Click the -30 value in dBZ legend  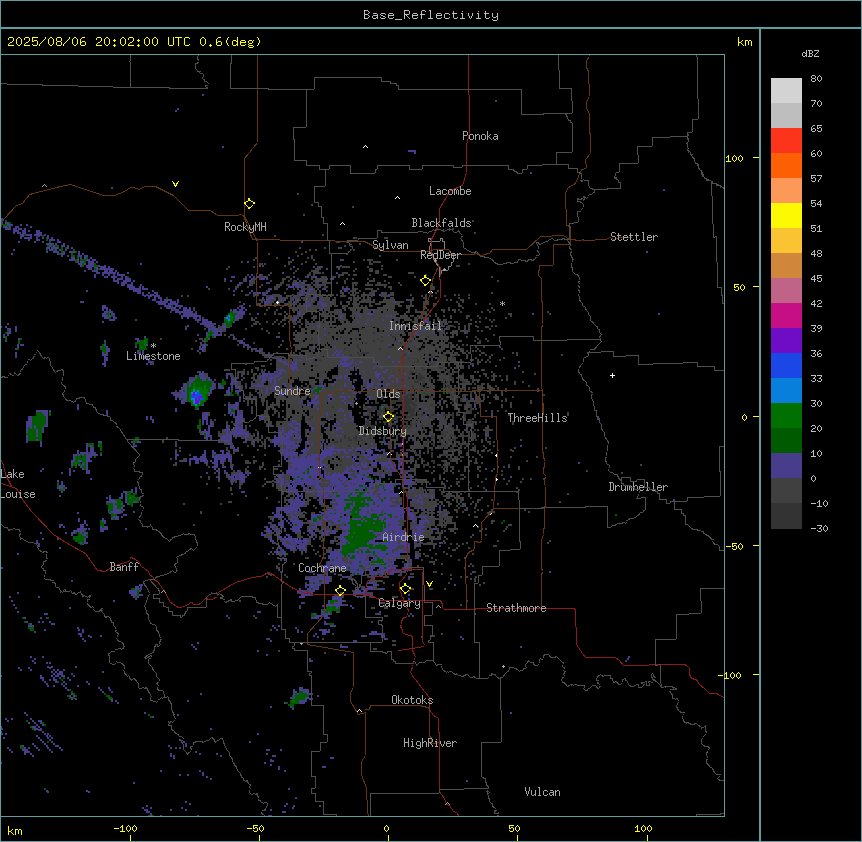(819, 528)
